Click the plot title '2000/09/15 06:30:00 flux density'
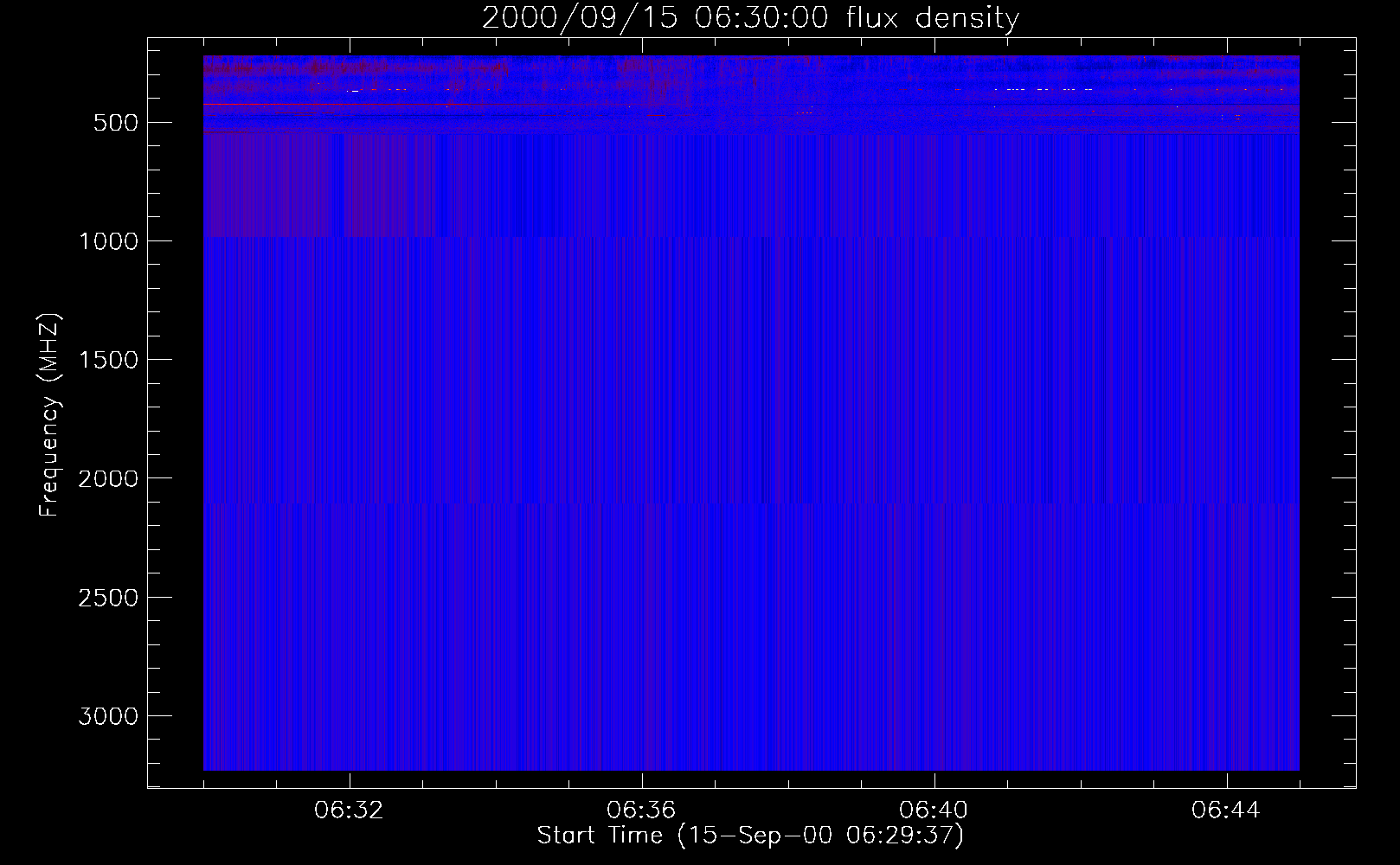Screen dimensions: 1400x865 750,17
